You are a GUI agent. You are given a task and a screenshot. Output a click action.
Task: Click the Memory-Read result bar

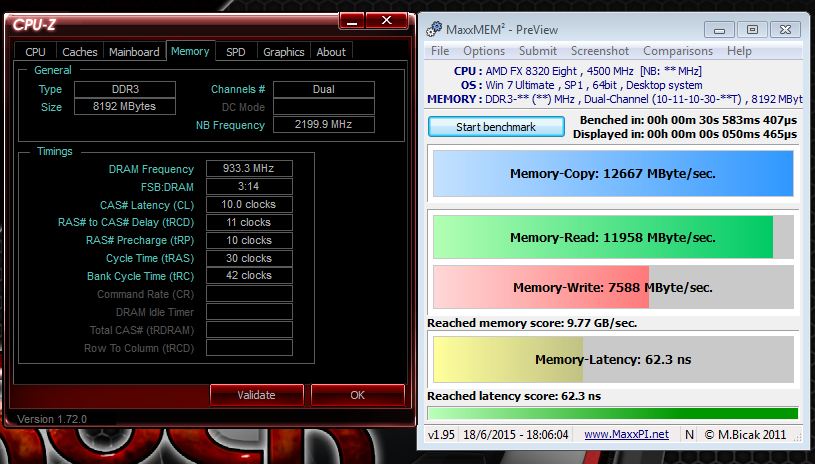coord(613,237)
